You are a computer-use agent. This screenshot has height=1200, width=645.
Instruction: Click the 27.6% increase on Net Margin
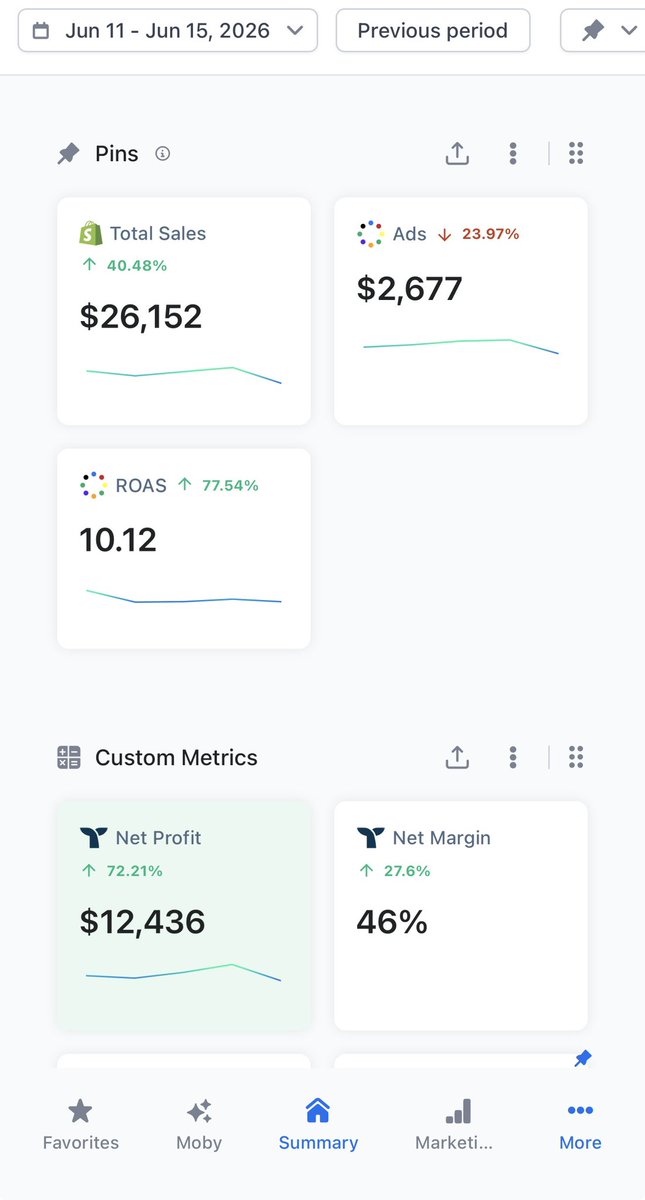click(x=395, y=871)
